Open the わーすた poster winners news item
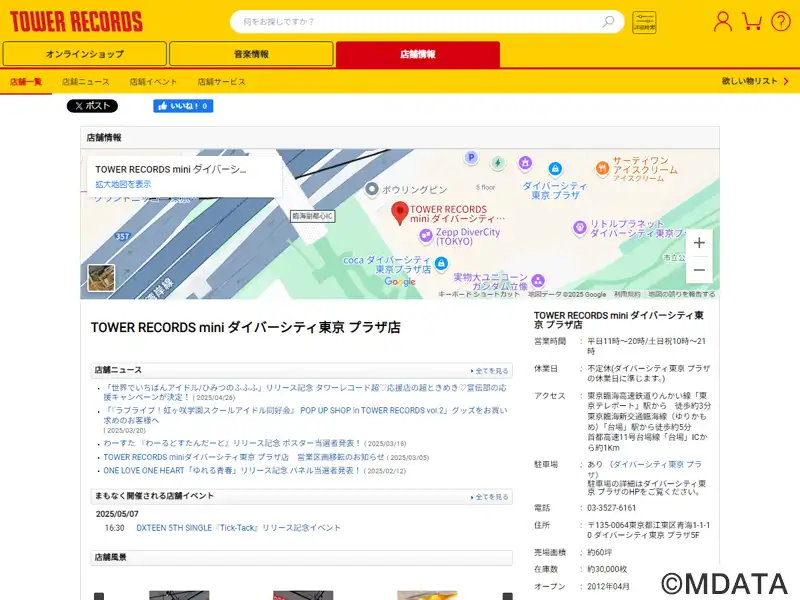 [232, 443]
